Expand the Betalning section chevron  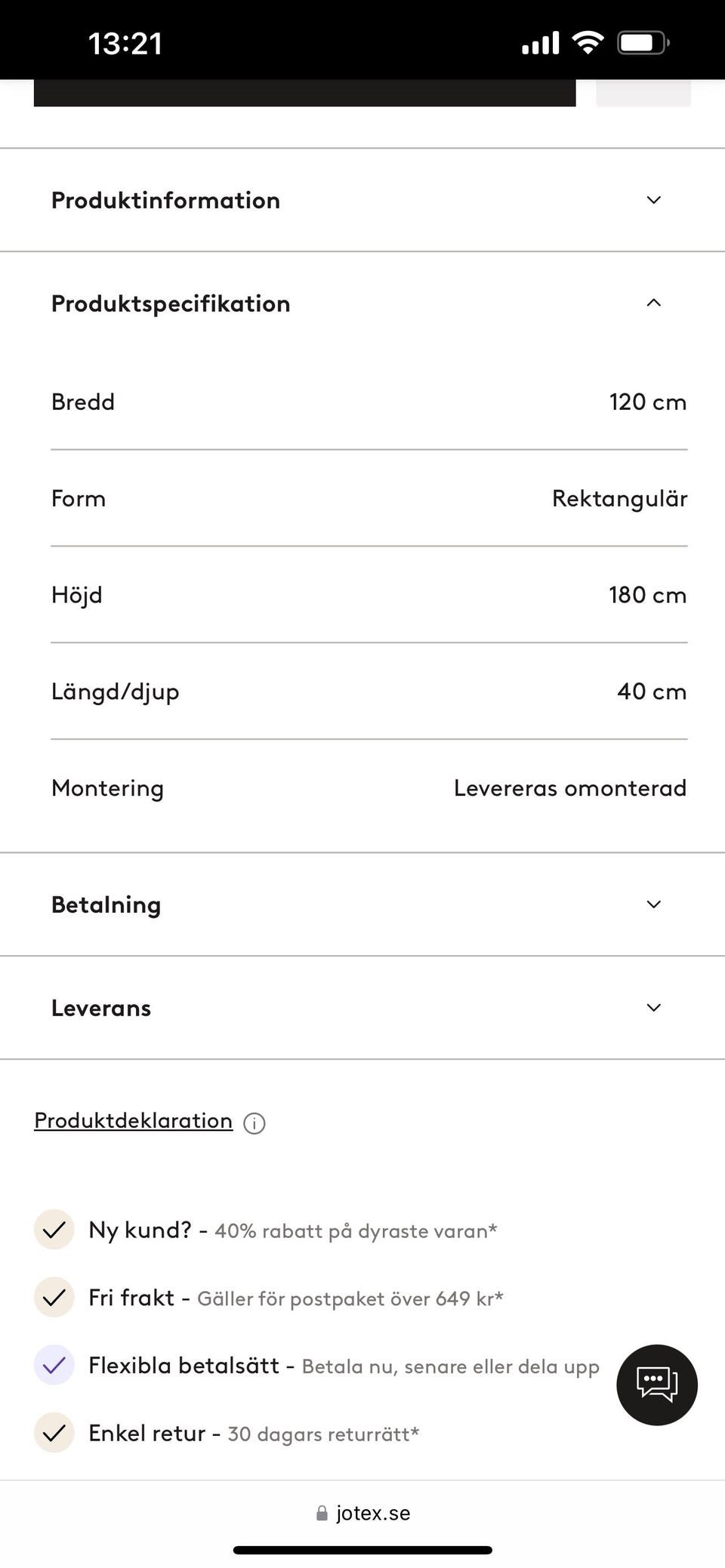[654, 904]
